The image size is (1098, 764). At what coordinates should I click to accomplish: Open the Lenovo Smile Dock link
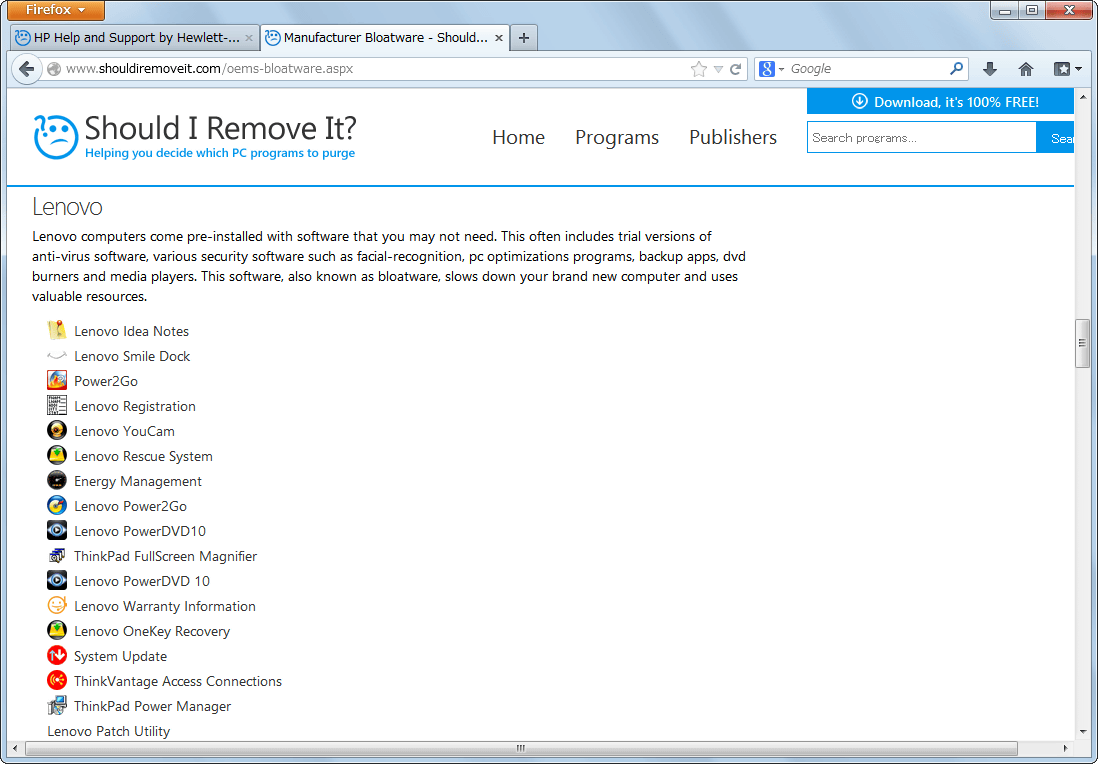pyautogui.click(x=132, y=356)
